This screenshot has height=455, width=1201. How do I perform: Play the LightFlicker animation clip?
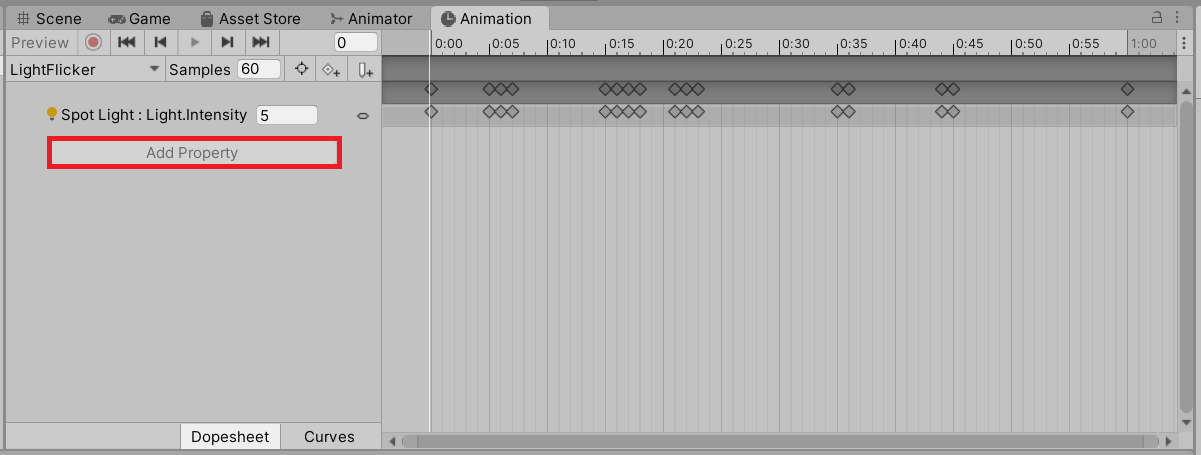click(x=195, y=42)
